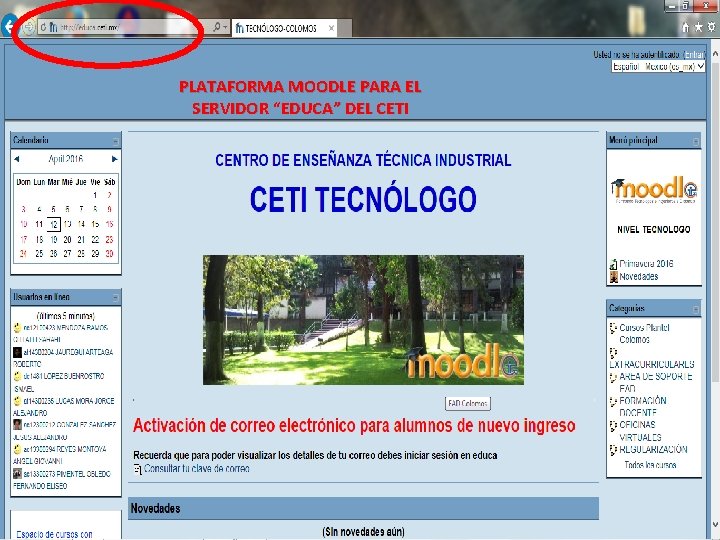Switch to the TECNÓLOGO-COLOMOS tab
Viewport: 720px width, 540px height.
[x=281, y=28]
